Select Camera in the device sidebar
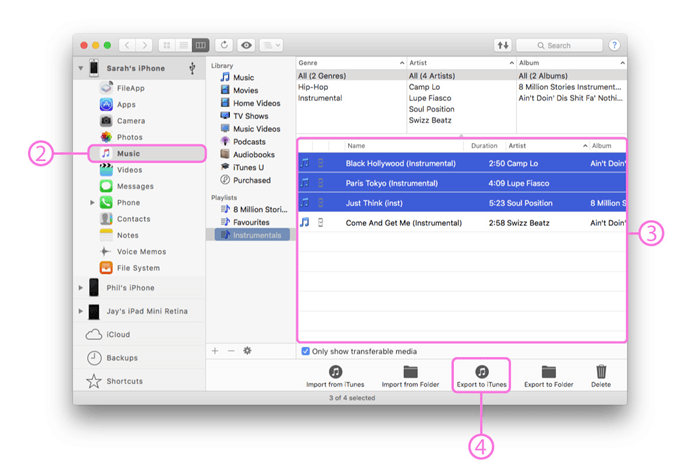700x467 pixels. [x=123, y=121]
